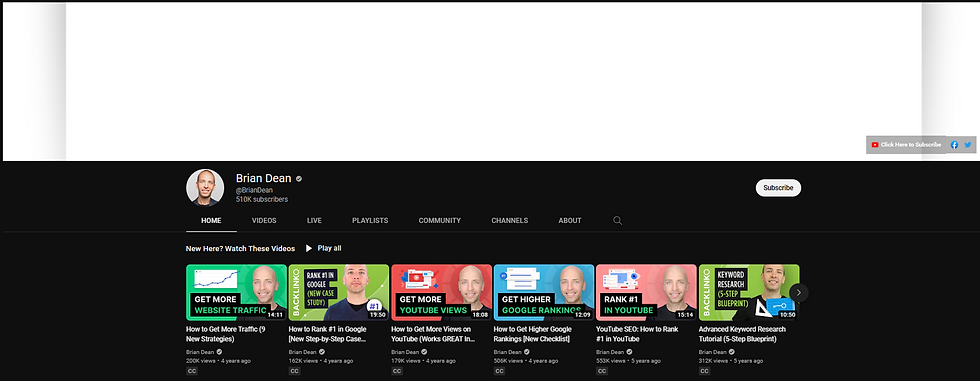Click title YouTube SEO: How to Rank #1
This screenshot has height=381, width=980.
point(638,334)
